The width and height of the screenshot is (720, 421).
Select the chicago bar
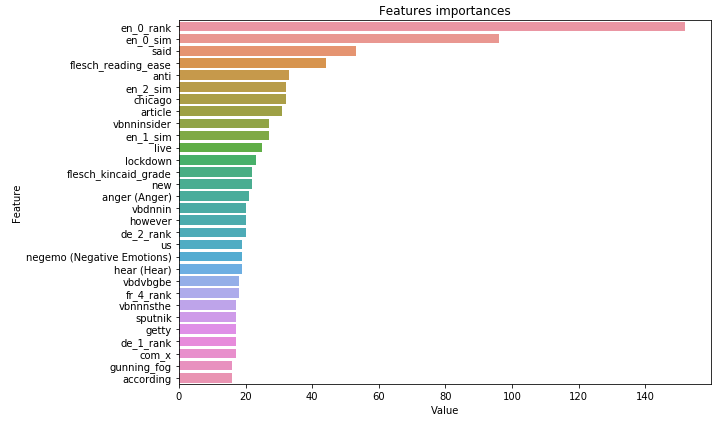(x=233, y=99)
